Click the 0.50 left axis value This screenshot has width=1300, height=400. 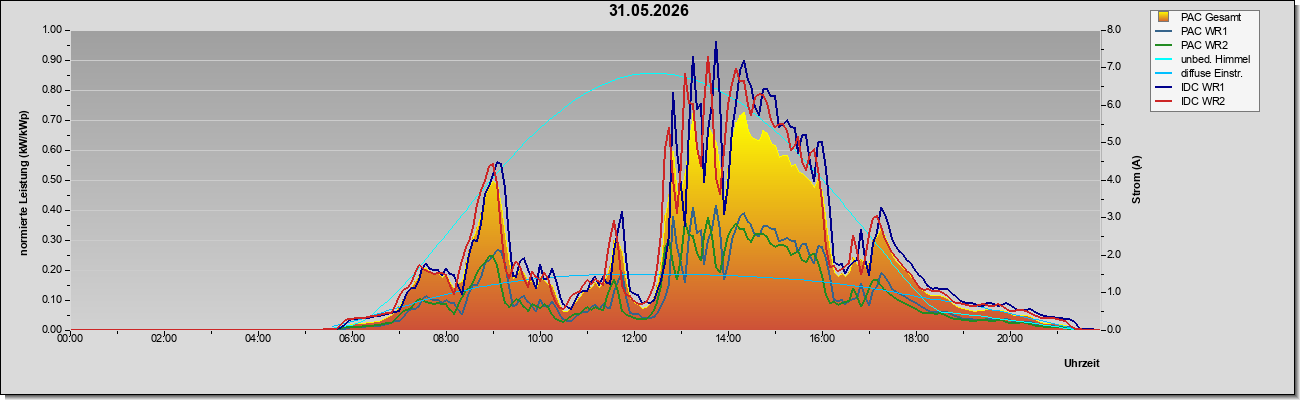[52, 180]
